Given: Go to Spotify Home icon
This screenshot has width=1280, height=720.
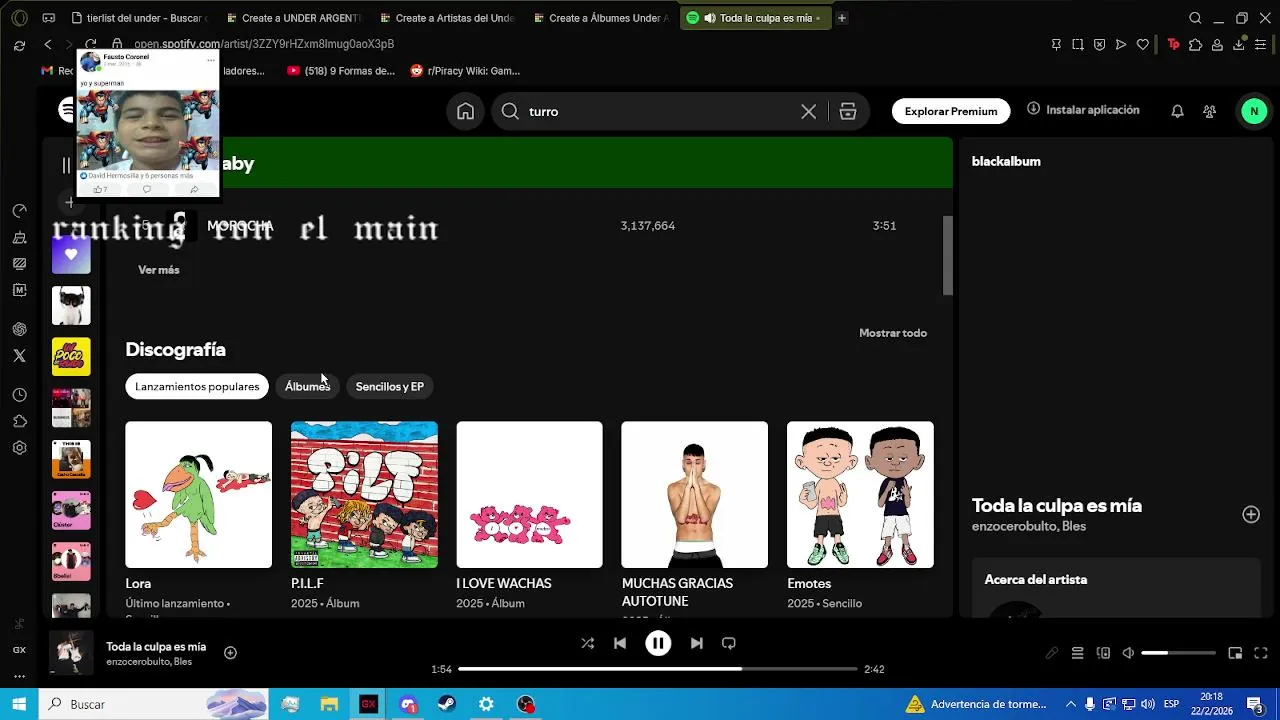Looking at the screenshot, I should click(465, 112).
